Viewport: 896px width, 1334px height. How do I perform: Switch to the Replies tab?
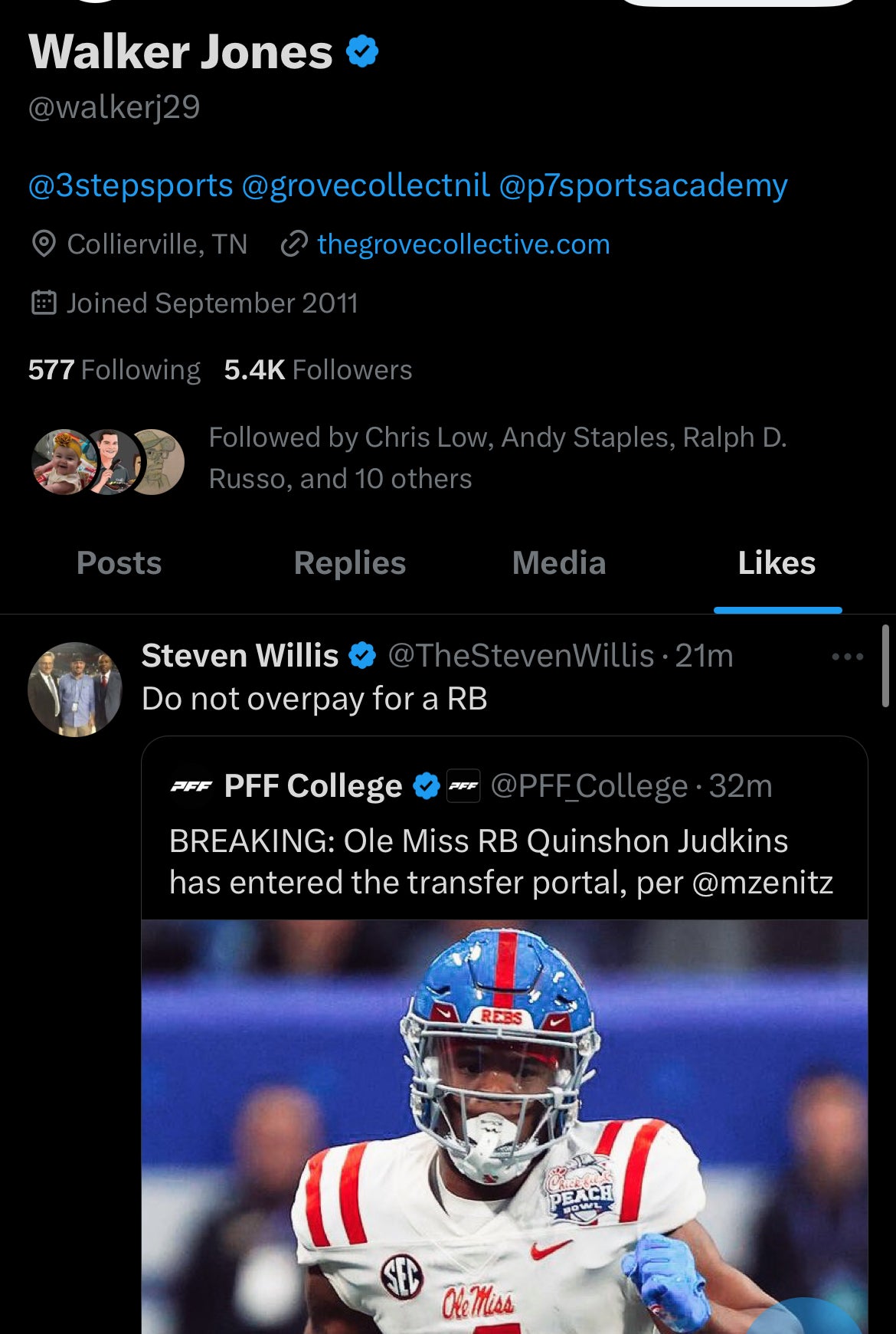[350, 563]
